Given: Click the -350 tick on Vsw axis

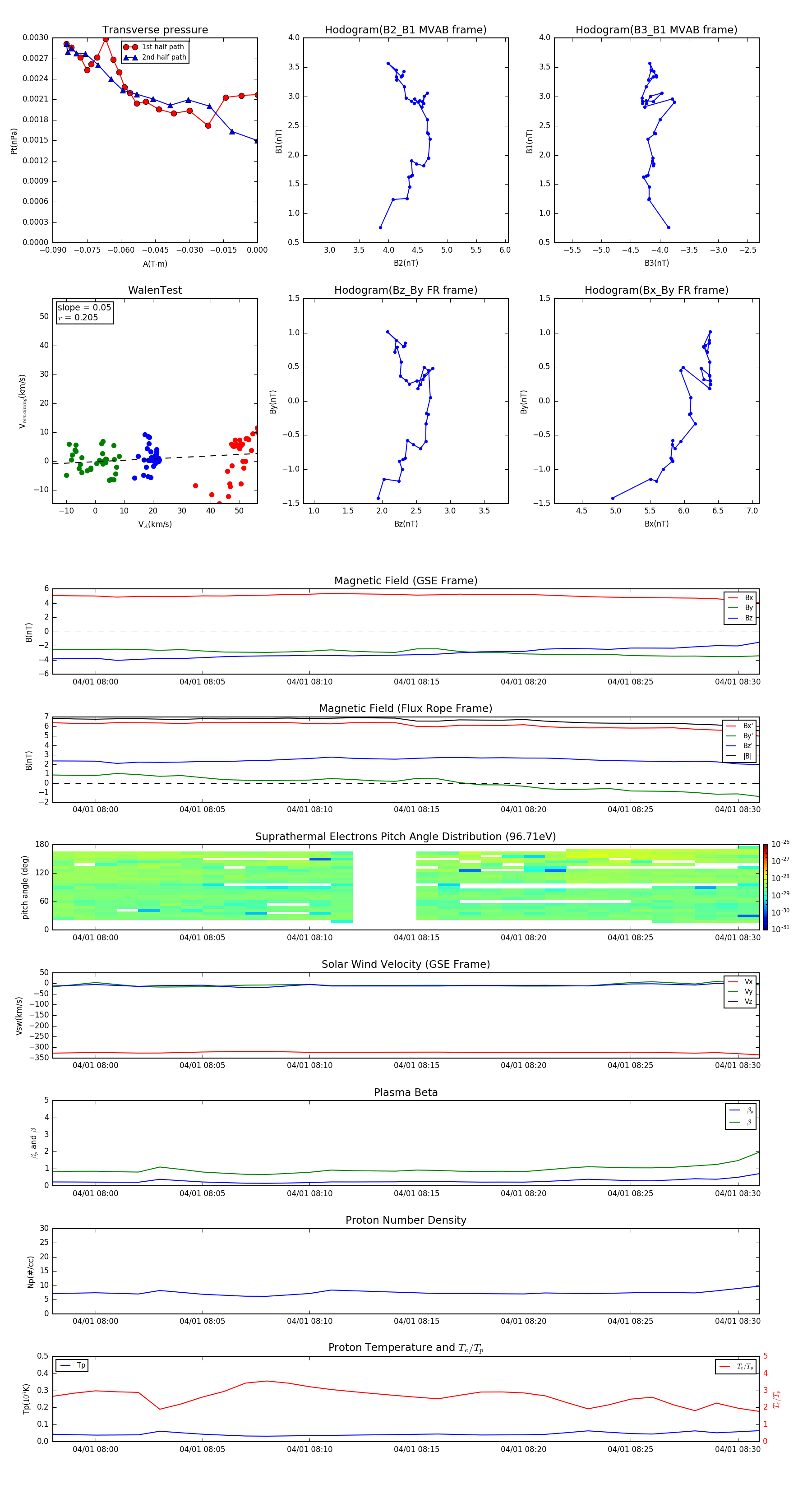Looking at the screenshot, I should click(x=39, y=1058).
